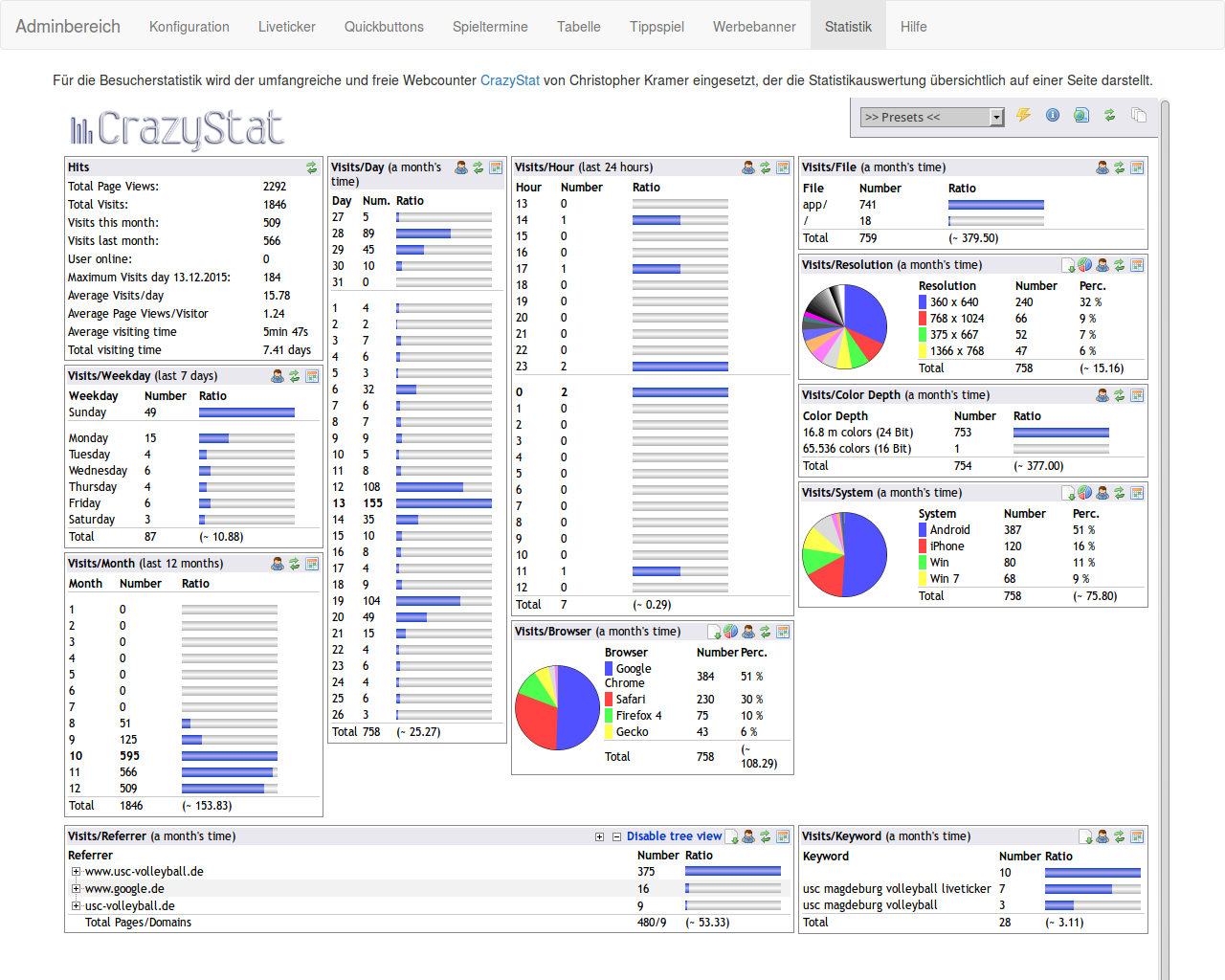The width and height of the screenshot is (1225, 980).
Task: Click the calendar icon in Visits/Hour panel
Action: [x=783, y=167]
